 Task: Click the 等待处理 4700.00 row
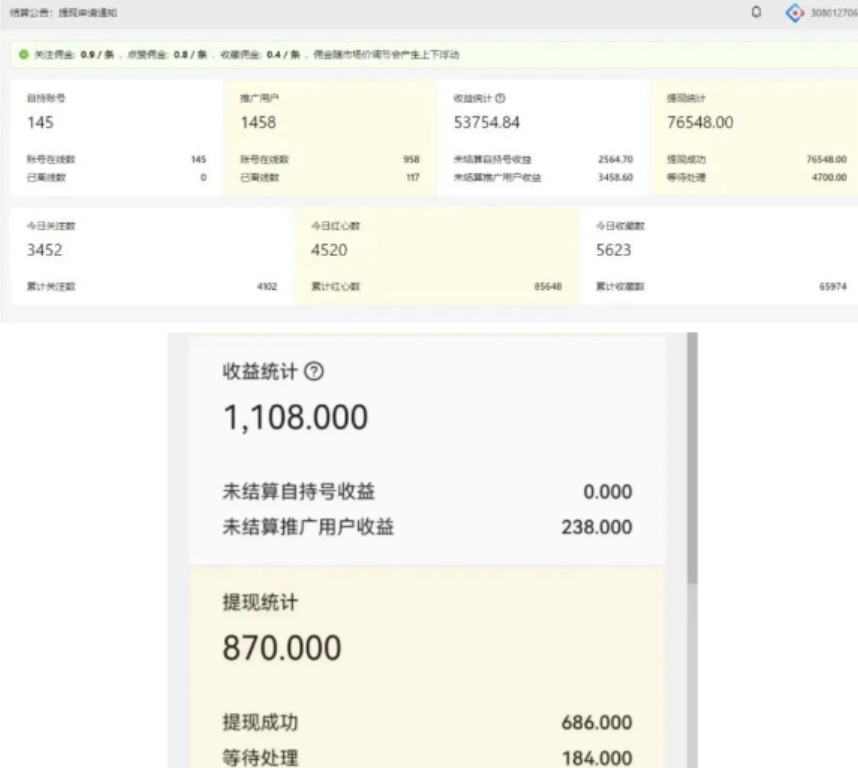pos(755,177)
